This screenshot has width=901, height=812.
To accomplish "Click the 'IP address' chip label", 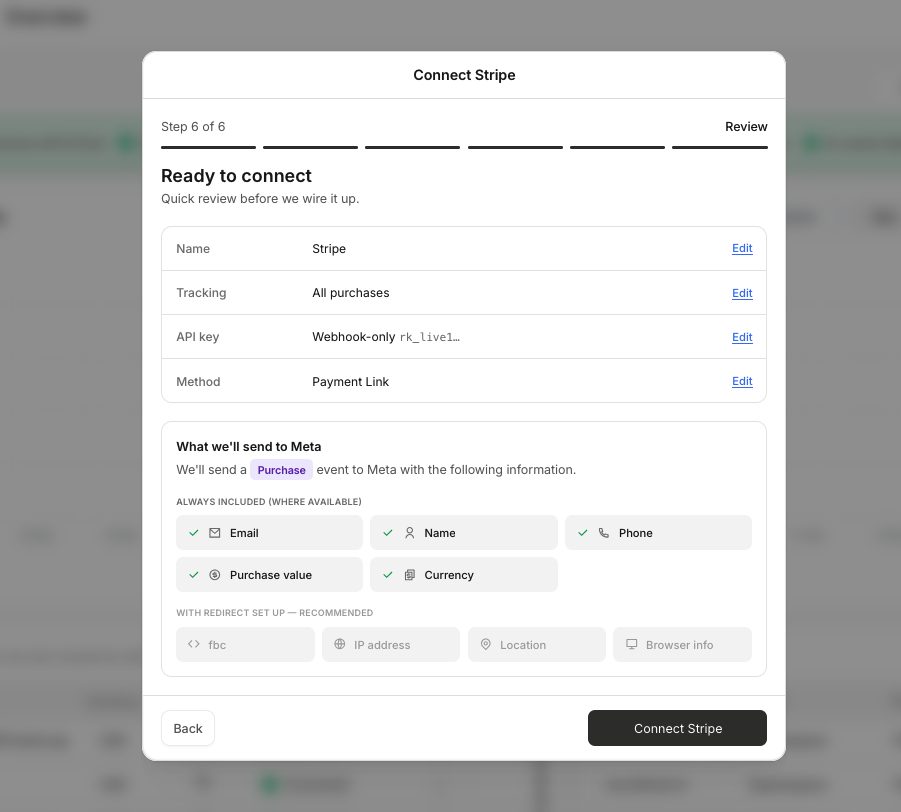I will coord(382,645).
